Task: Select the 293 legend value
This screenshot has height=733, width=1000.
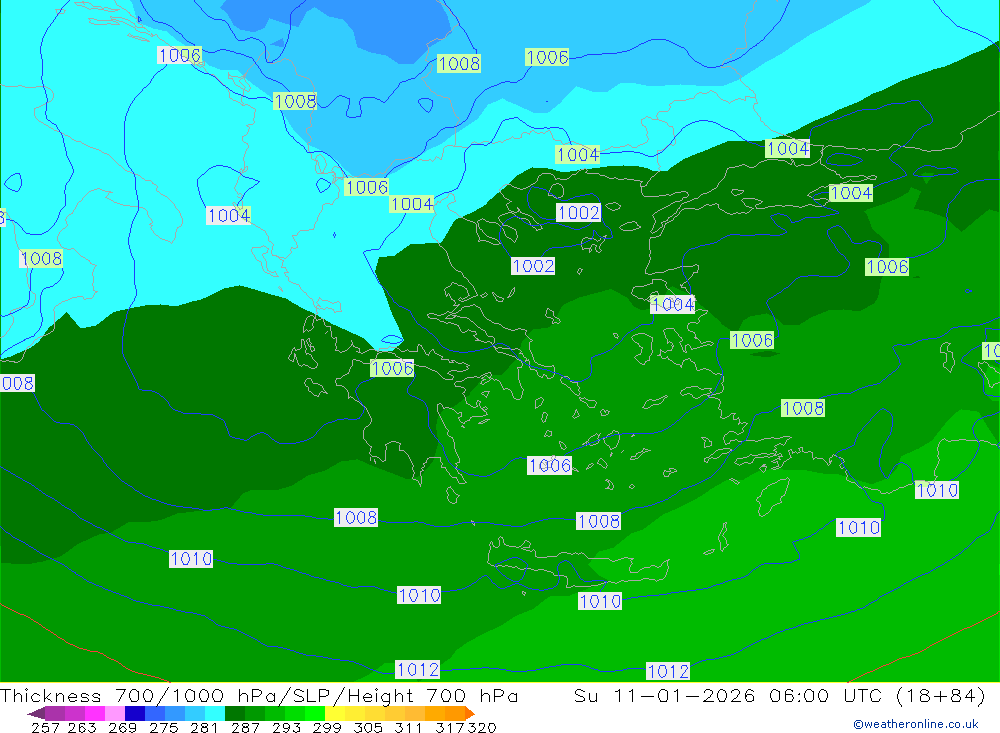Action: [x=286, y=727]
